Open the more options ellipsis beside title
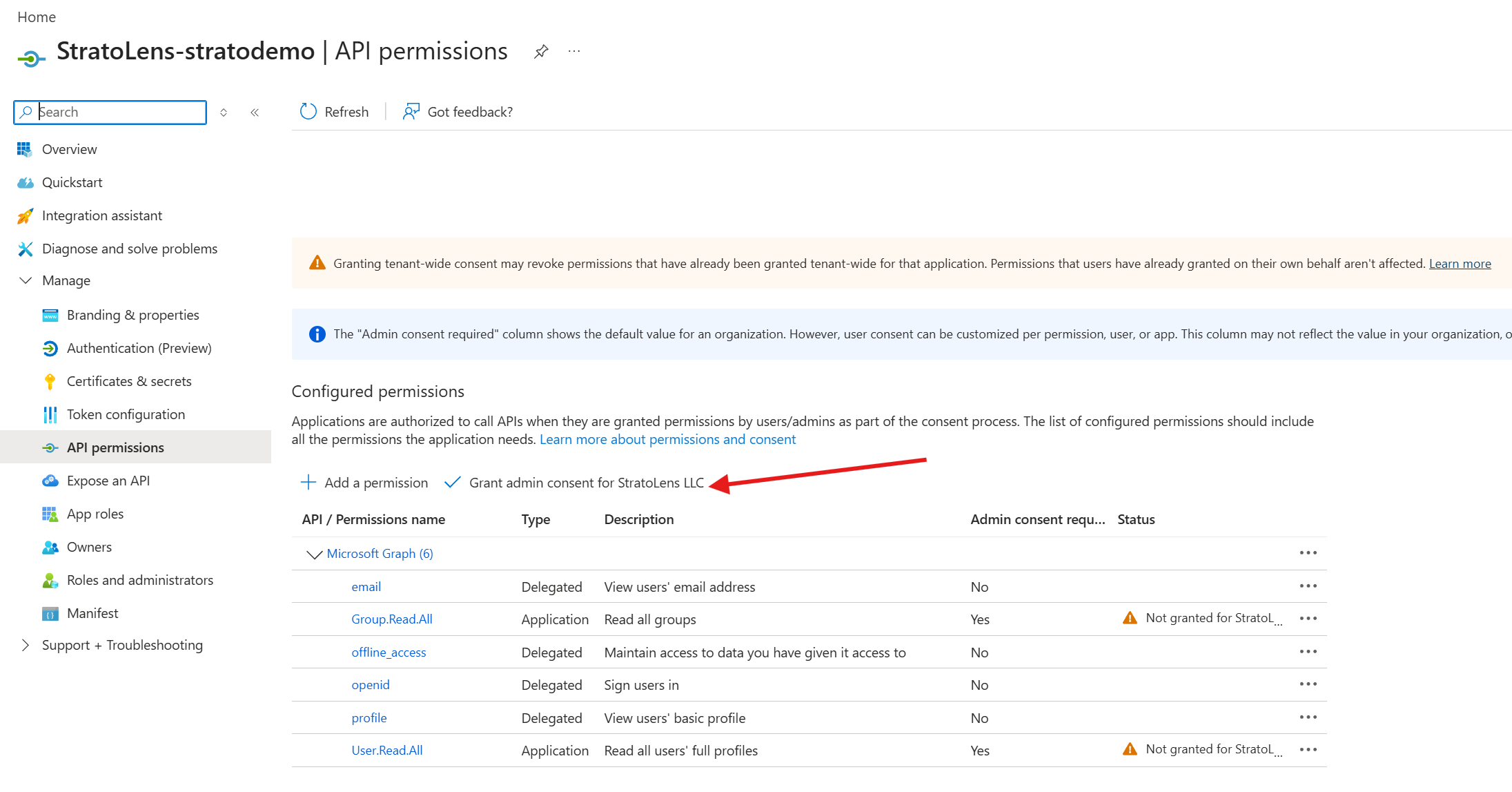The height and width of the screenshot is (792, 1512). click(574, 51)
